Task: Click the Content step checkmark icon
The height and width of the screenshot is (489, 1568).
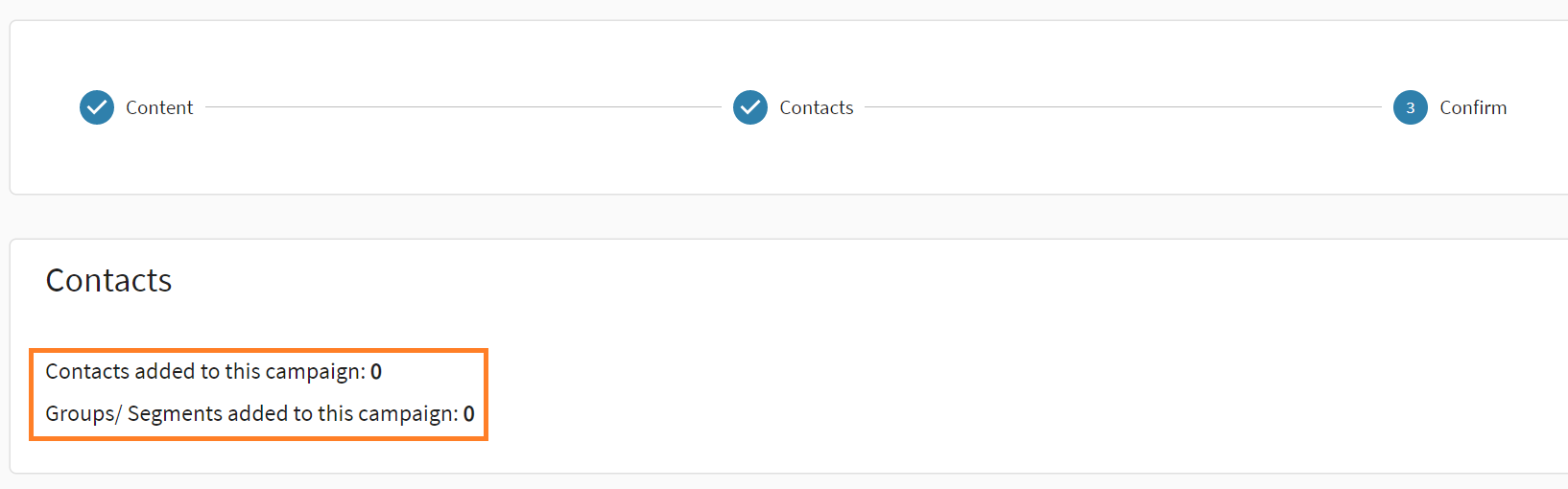Action: coord(97,107)
